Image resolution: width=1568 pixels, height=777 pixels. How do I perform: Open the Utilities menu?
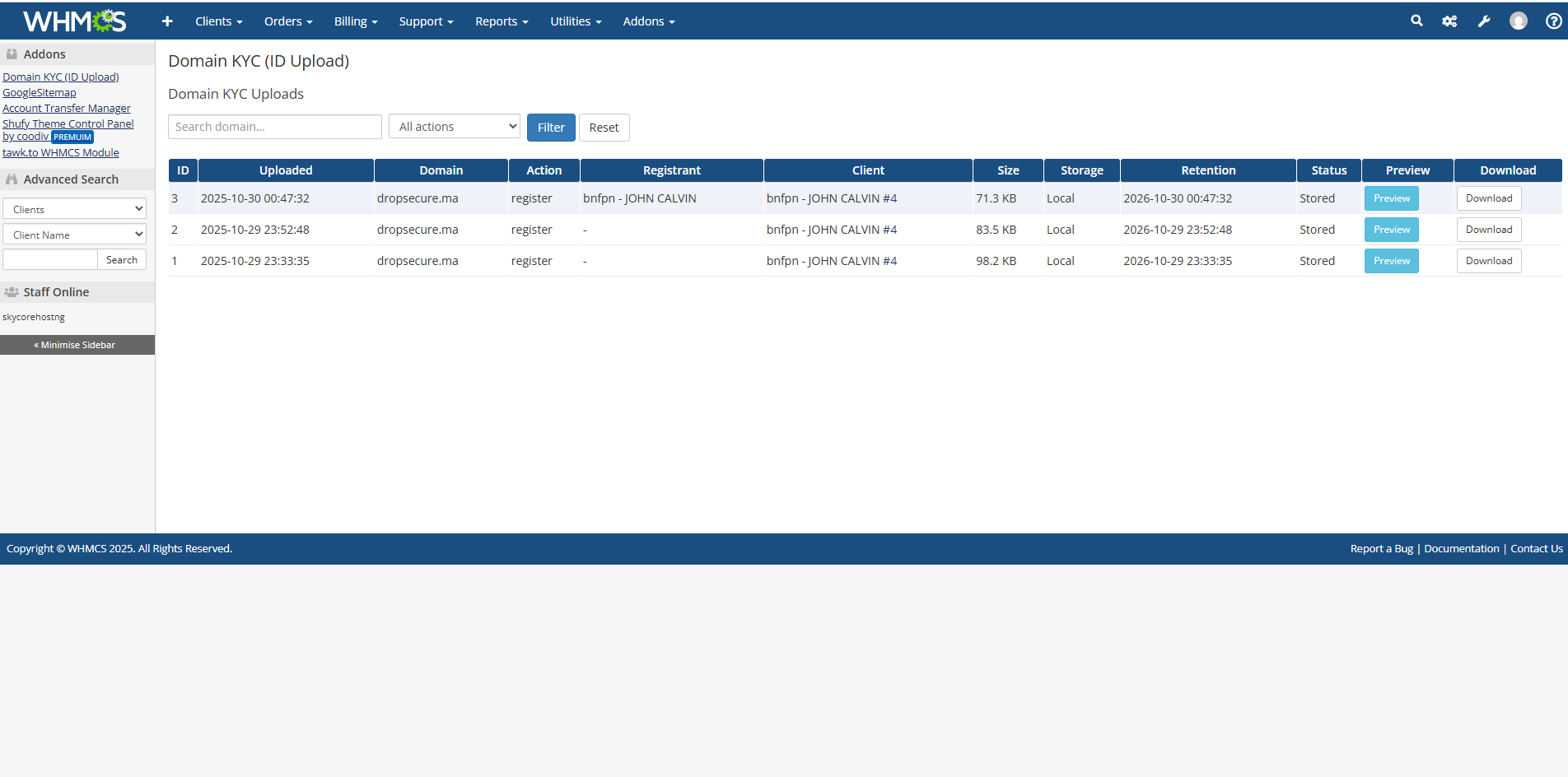(x=576, y=21)
